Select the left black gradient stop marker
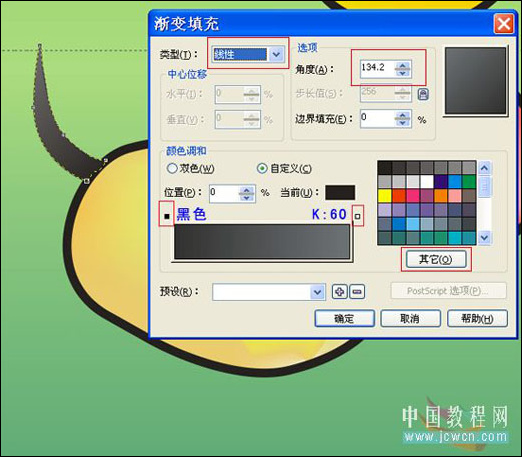This screenshot has height=457, width=522. click(x=167, y=216)
